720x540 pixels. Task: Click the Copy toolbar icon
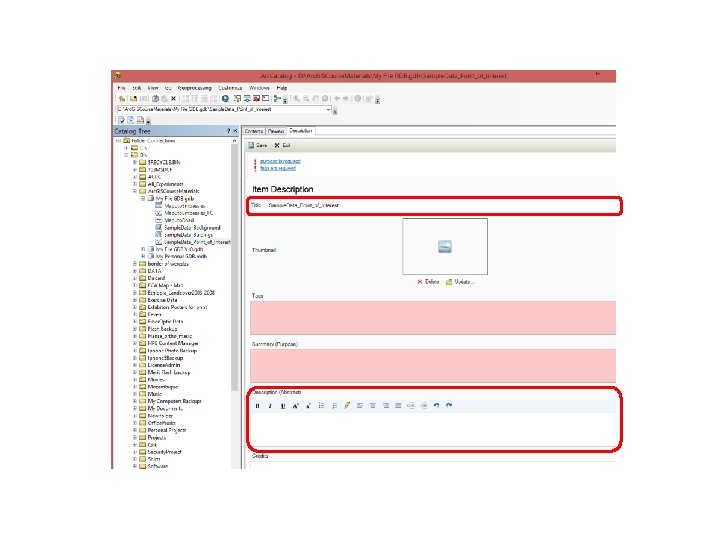tap(155, 99)
